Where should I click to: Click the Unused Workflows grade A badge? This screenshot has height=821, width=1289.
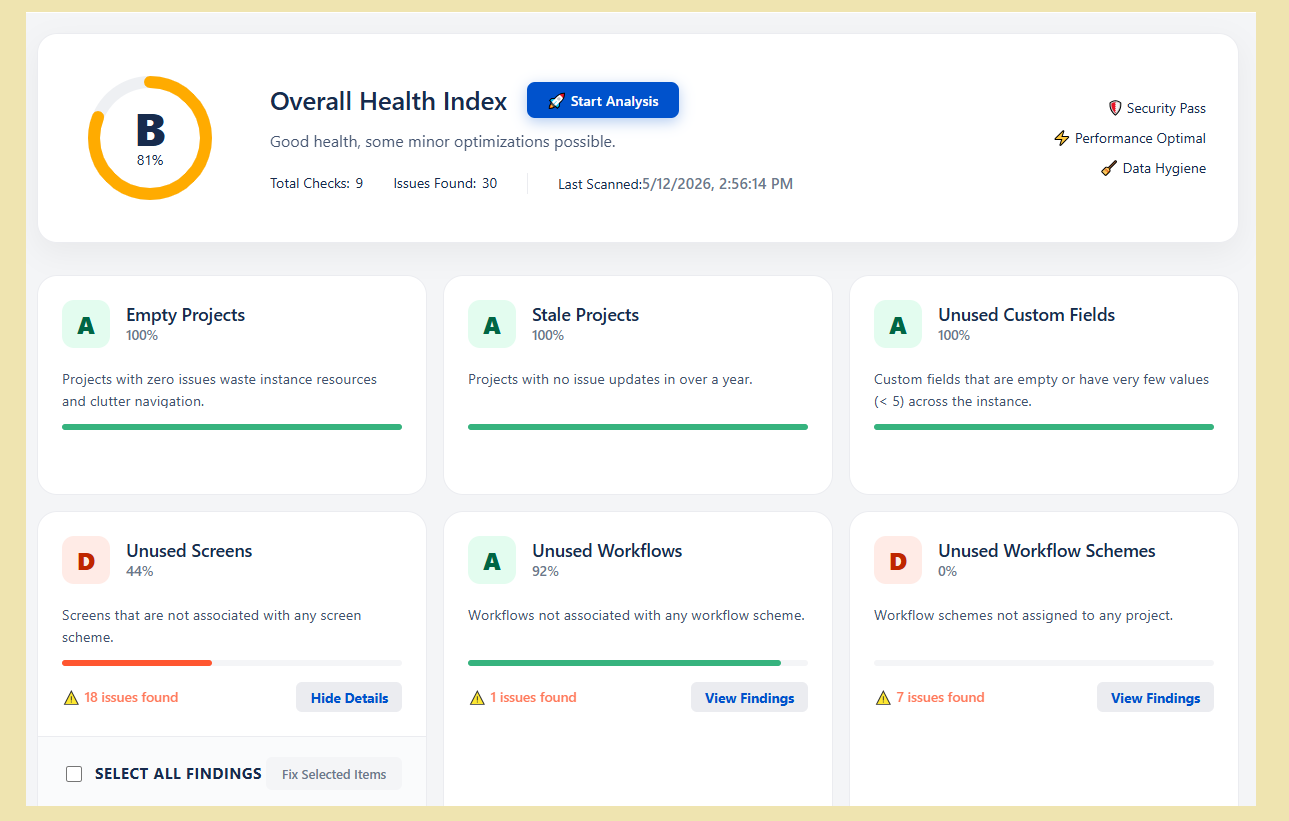pyautogui.click(x=492, y=560)
